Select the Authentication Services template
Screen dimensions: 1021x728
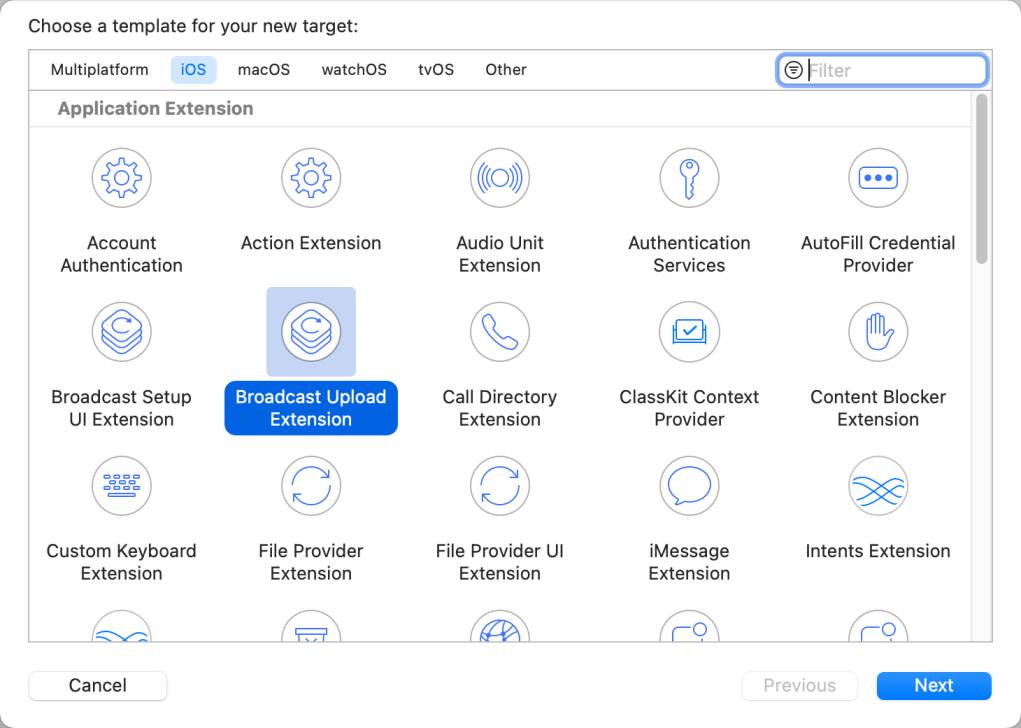(689, 205)
